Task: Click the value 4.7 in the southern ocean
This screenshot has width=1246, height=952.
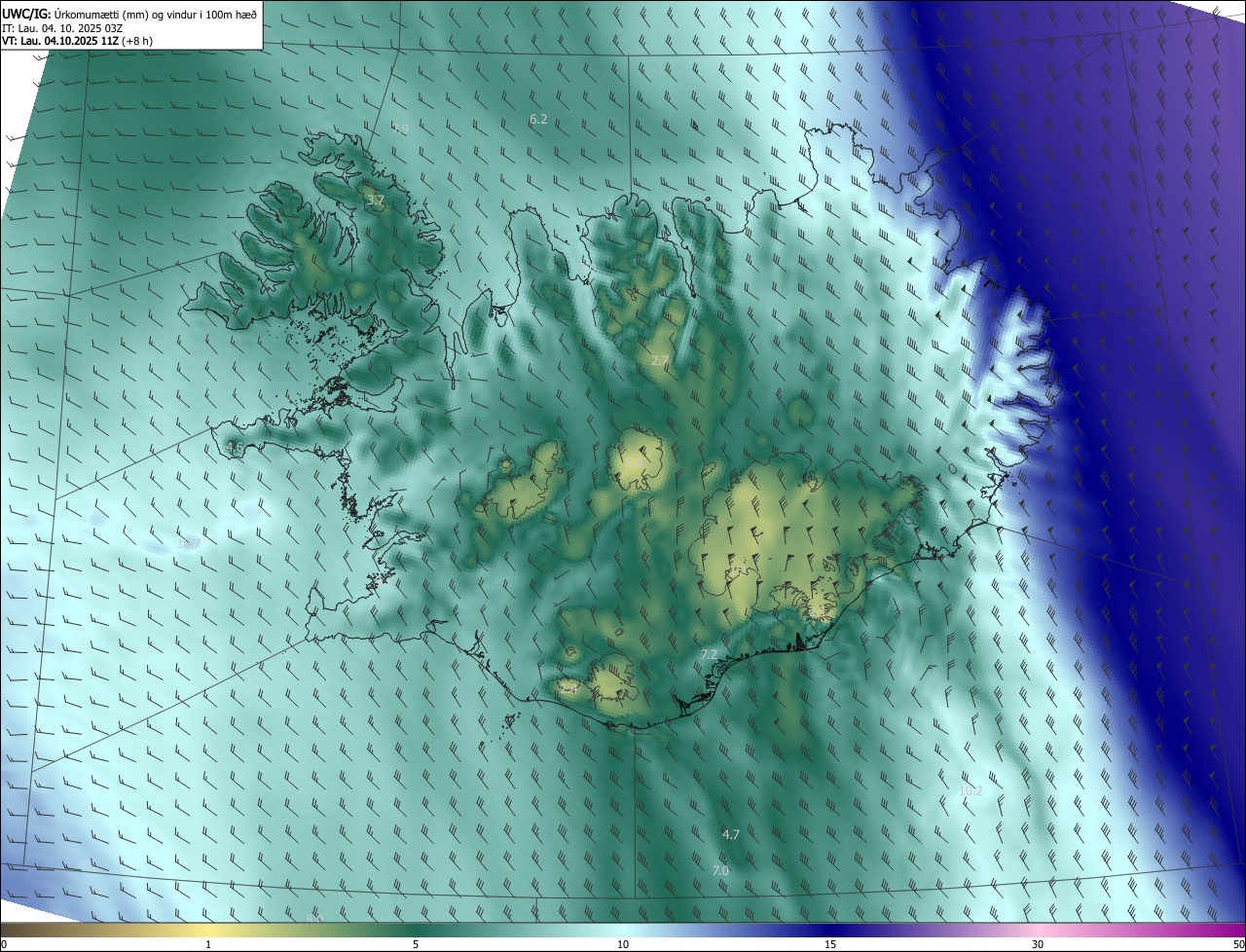Action: 731,834
